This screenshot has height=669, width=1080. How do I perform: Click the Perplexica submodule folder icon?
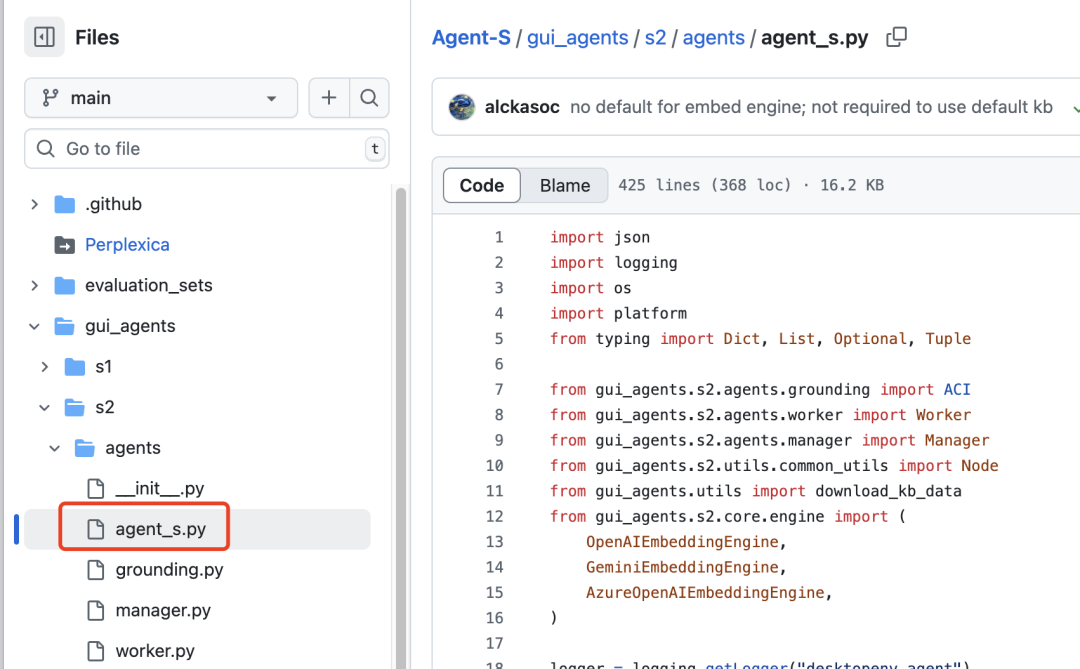click(65, 245)
